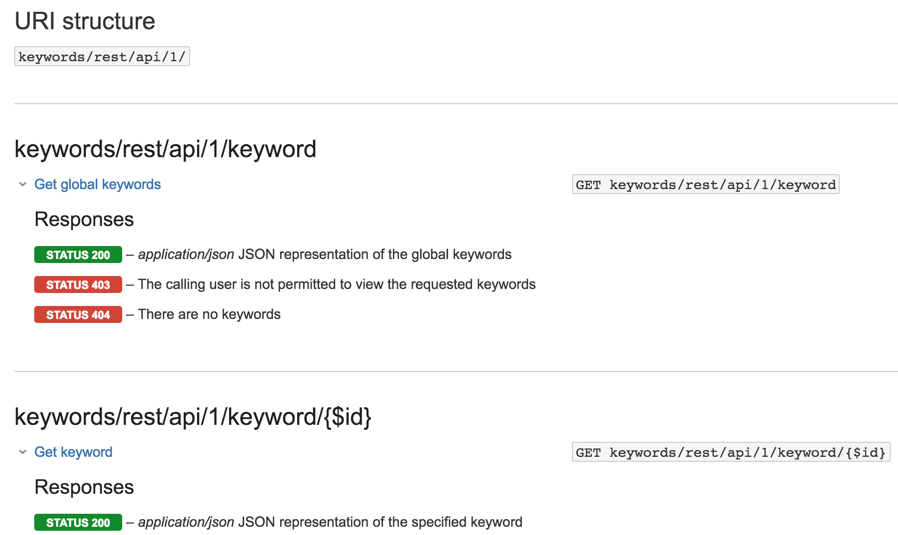Click the text 'There are no keywords'

(209, 314)
